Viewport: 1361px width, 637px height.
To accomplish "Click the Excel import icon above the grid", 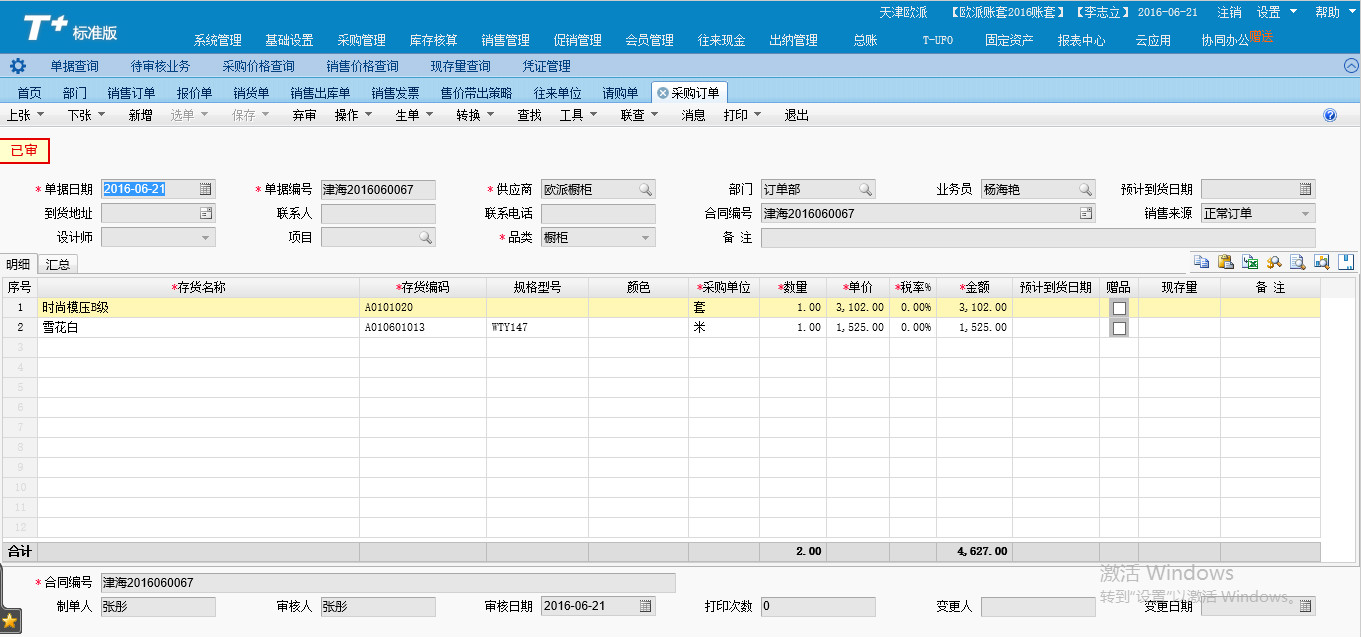I will pos(1249,262).
